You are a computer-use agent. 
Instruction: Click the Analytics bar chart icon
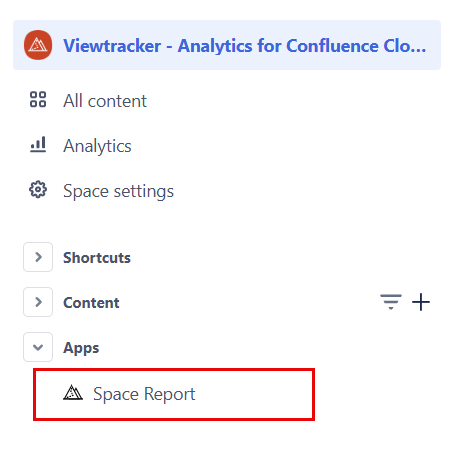point(38,145)
